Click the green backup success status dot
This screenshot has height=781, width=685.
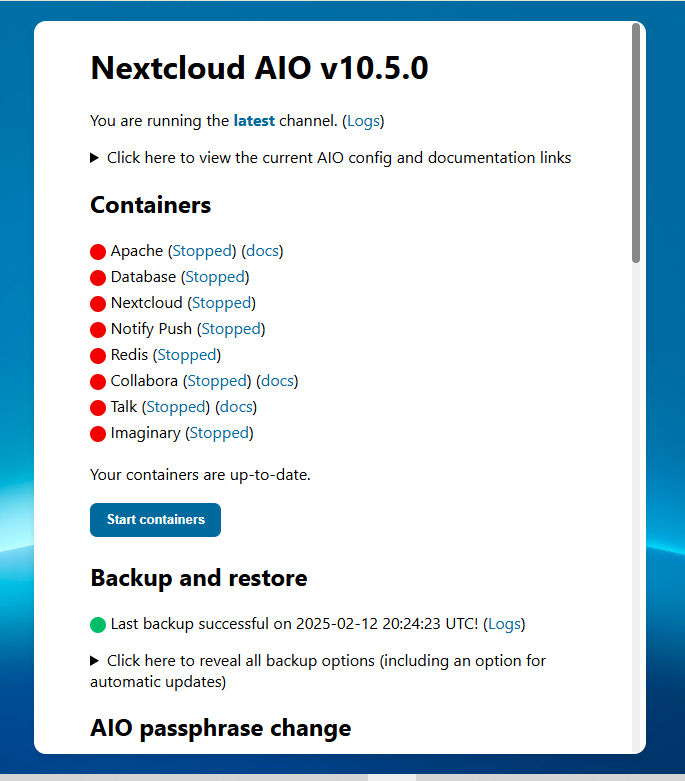98,625
